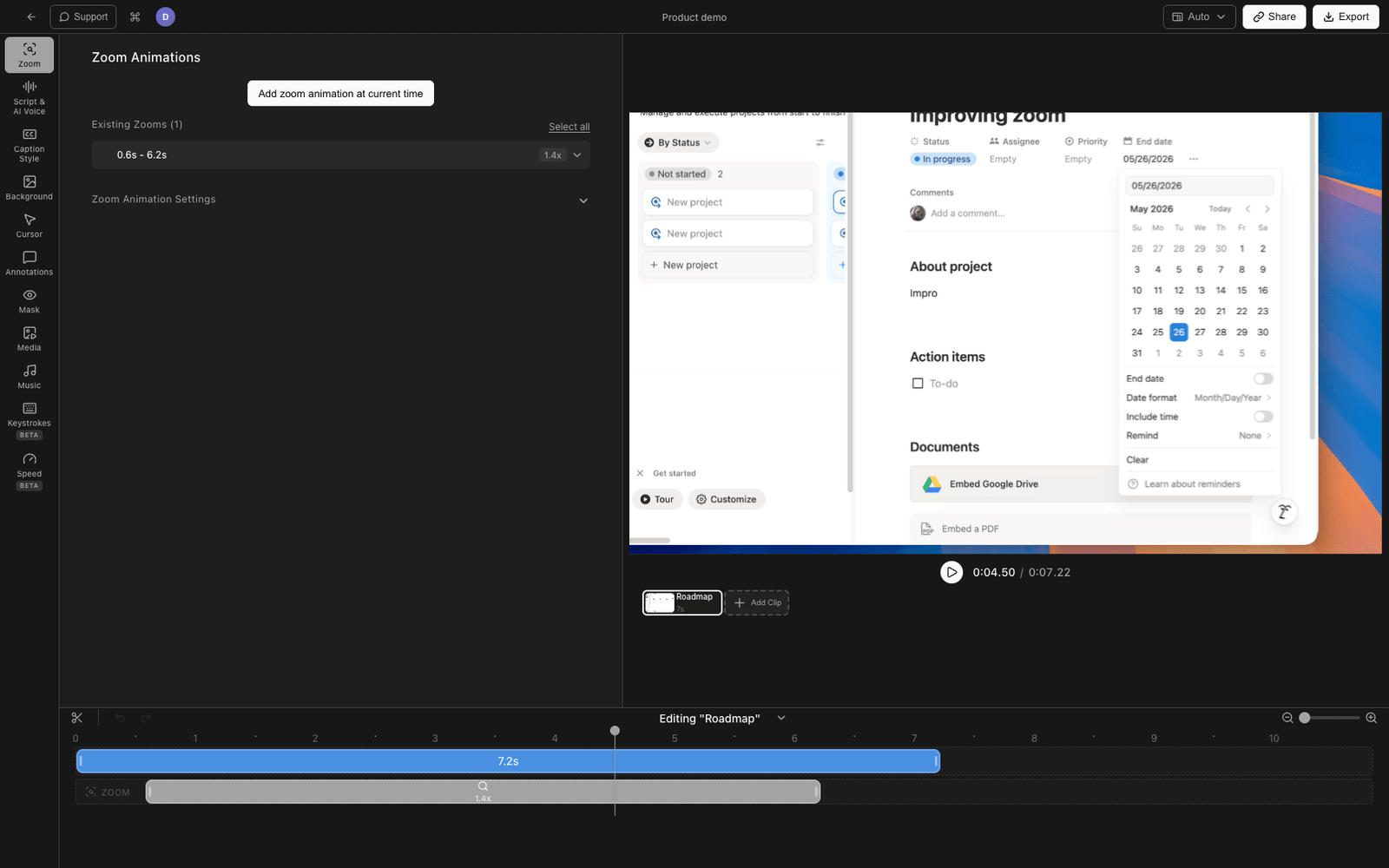This screenshot has height=868, width=1389.
Task: Click Embed a PDF
Action: tap(1081, 529)
